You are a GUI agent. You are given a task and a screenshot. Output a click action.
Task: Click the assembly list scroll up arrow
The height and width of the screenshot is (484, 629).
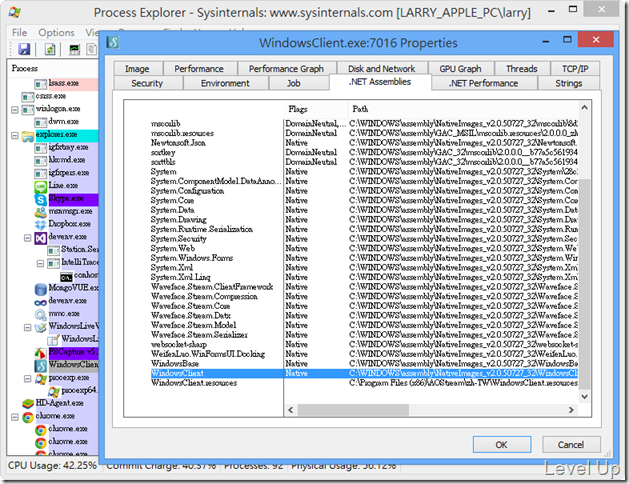pyautogui.click(x=584, y=107)
